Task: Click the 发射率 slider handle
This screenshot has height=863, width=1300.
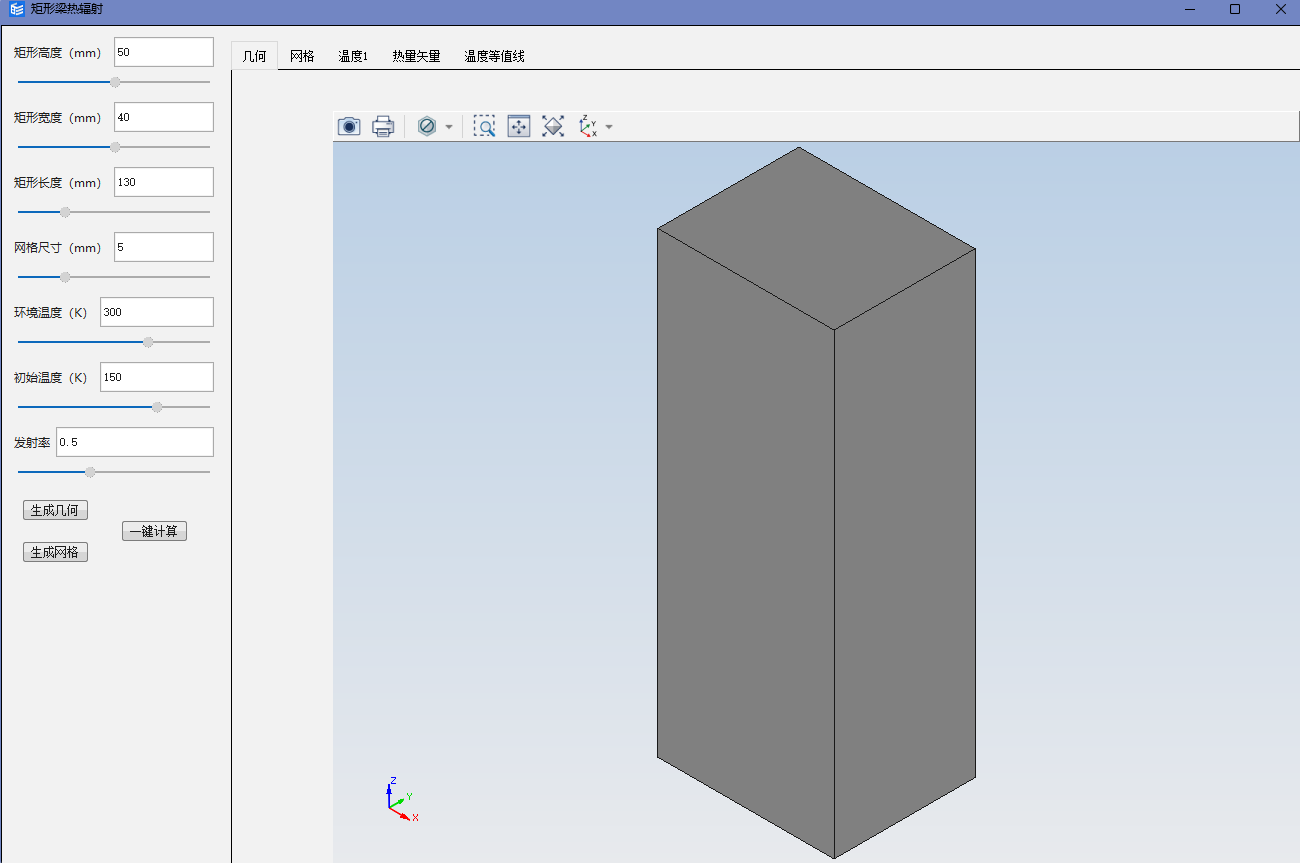Action: pos(90,472)
